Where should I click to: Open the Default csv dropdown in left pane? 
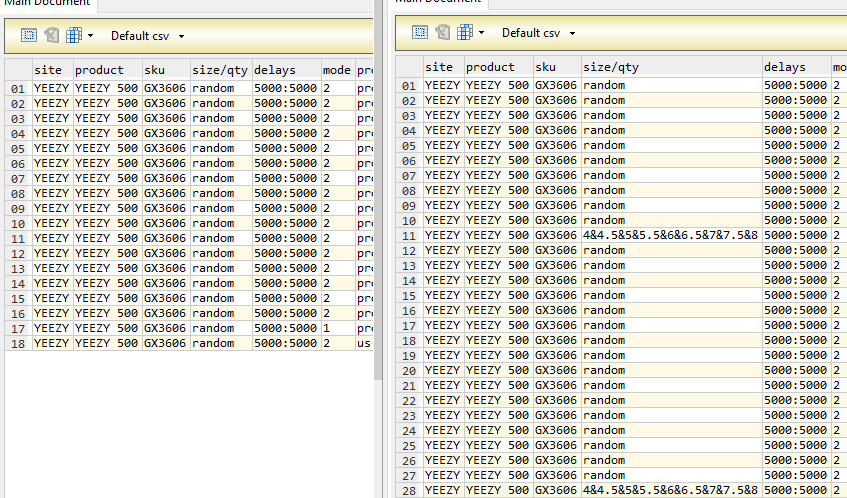[x=147, y=36]
